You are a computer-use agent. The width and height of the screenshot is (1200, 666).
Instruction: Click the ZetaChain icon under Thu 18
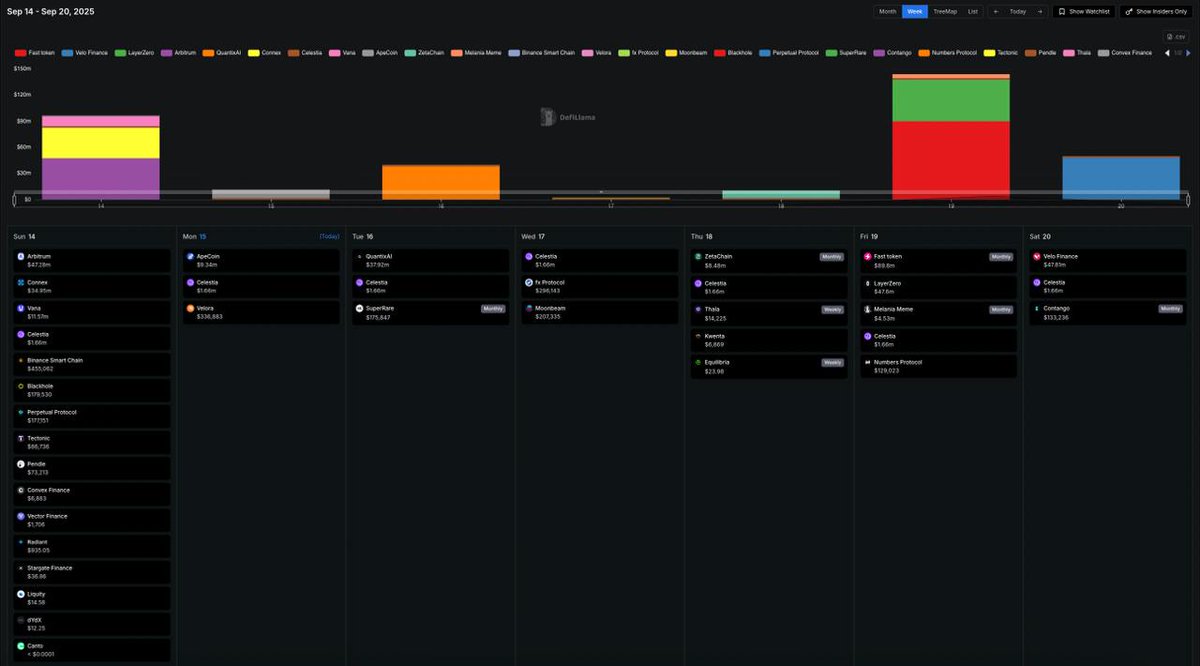pos(700,256)
